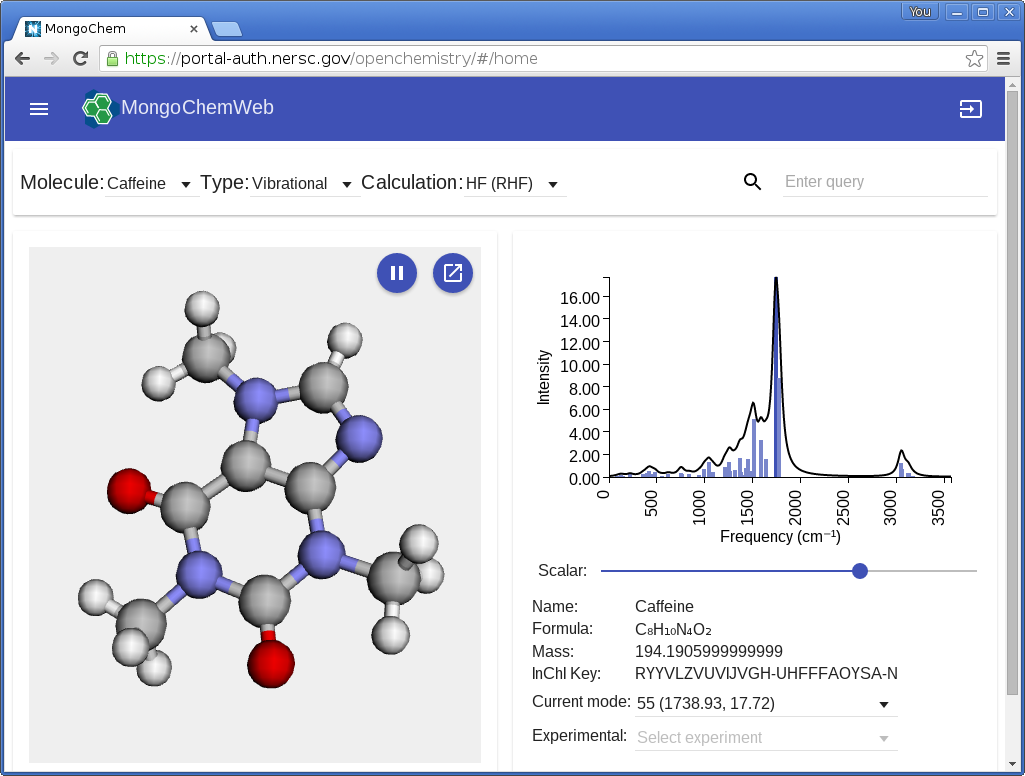Click the search magnifier icon
This screenshot has width=1025, height=776.
753,182
